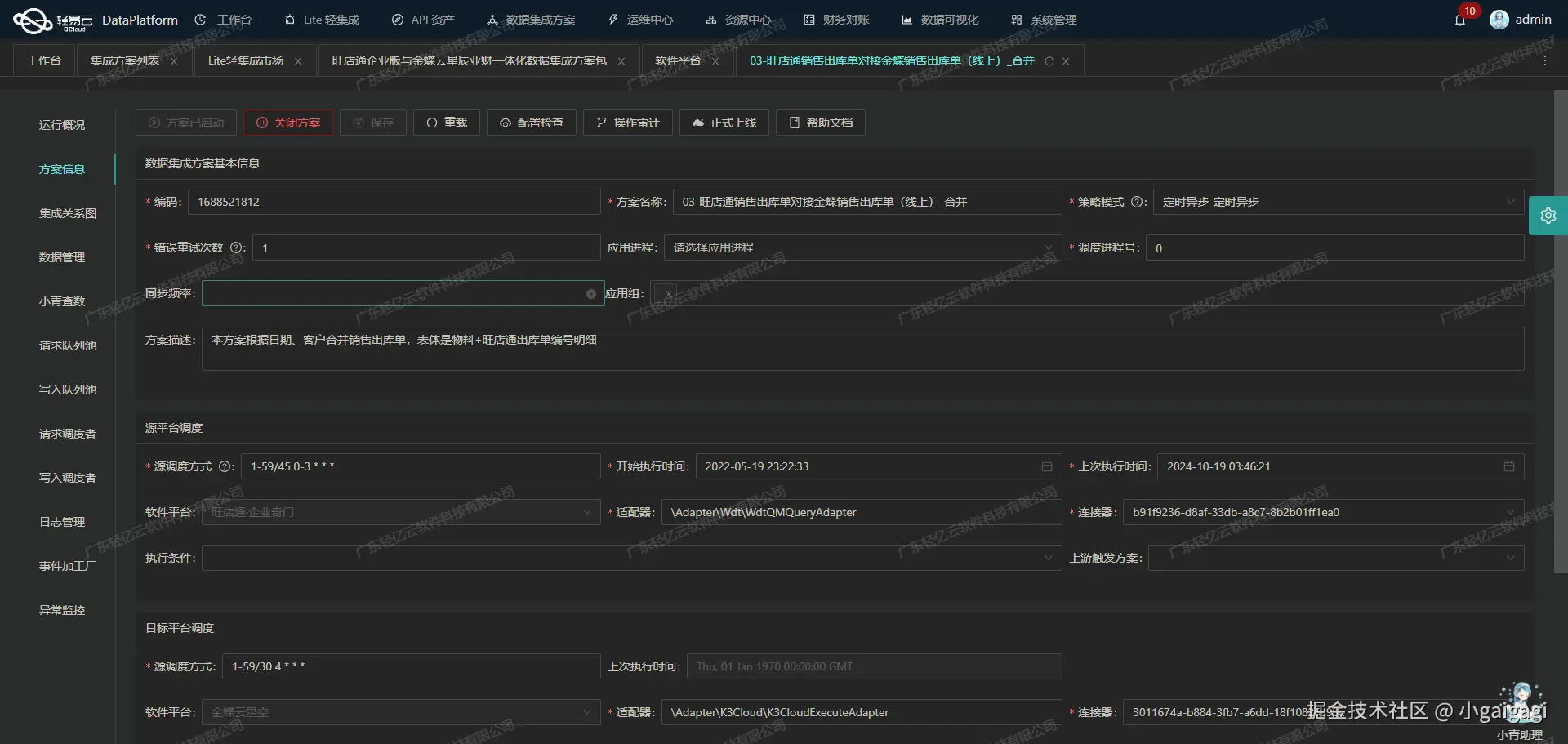
Task: Expand 执行条件 dropdown
Action: [632, 558]
